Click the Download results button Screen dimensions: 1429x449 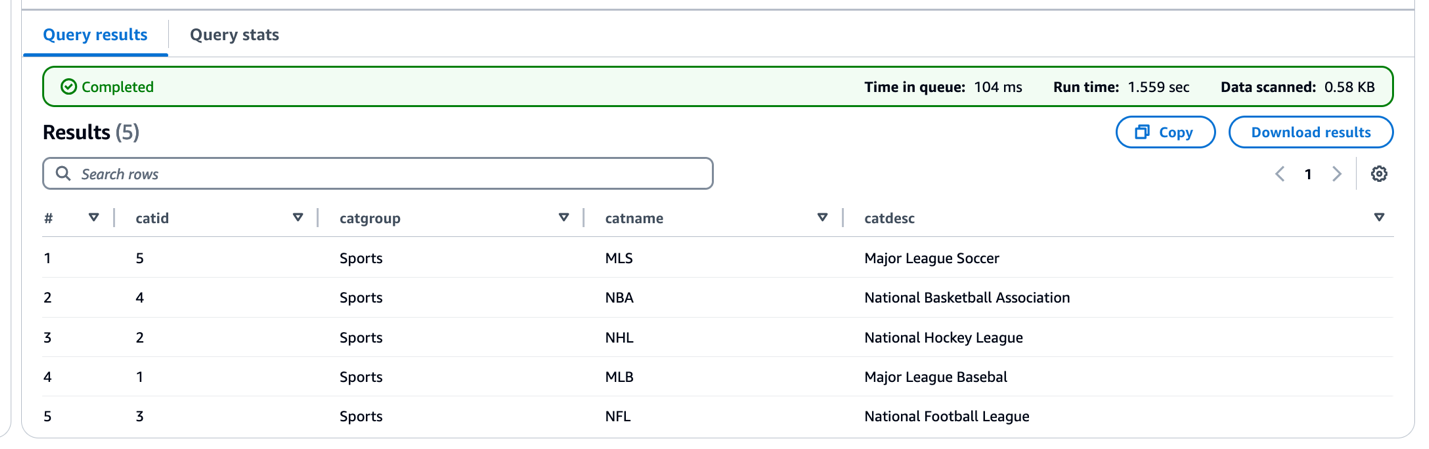(x=1310, y=132)
